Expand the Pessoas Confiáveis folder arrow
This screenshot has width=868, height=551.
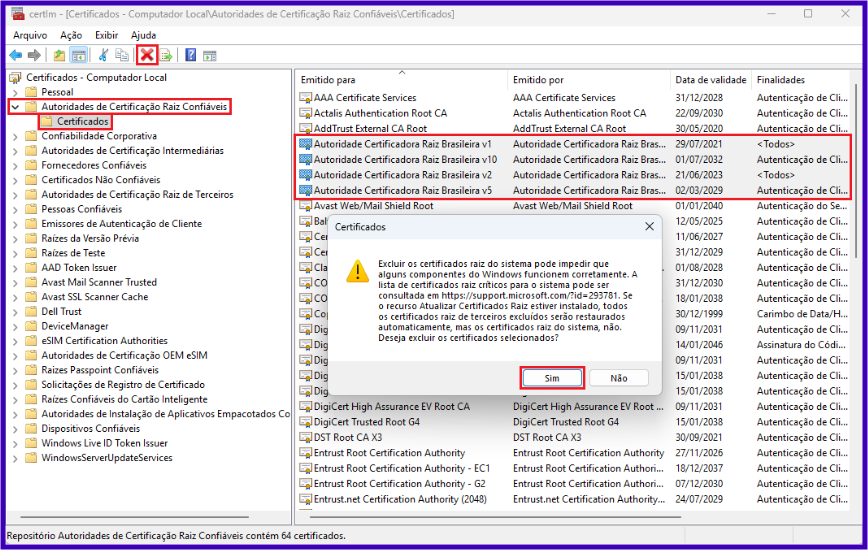(15, 209)
